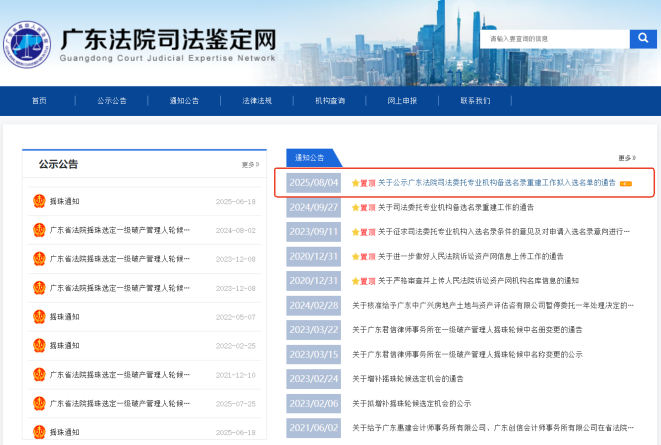This screenshot has width=661, height=445.
Task: Click the emblem icon beside the 2025-06-19 摇珠通知
Action: point(38,201)
